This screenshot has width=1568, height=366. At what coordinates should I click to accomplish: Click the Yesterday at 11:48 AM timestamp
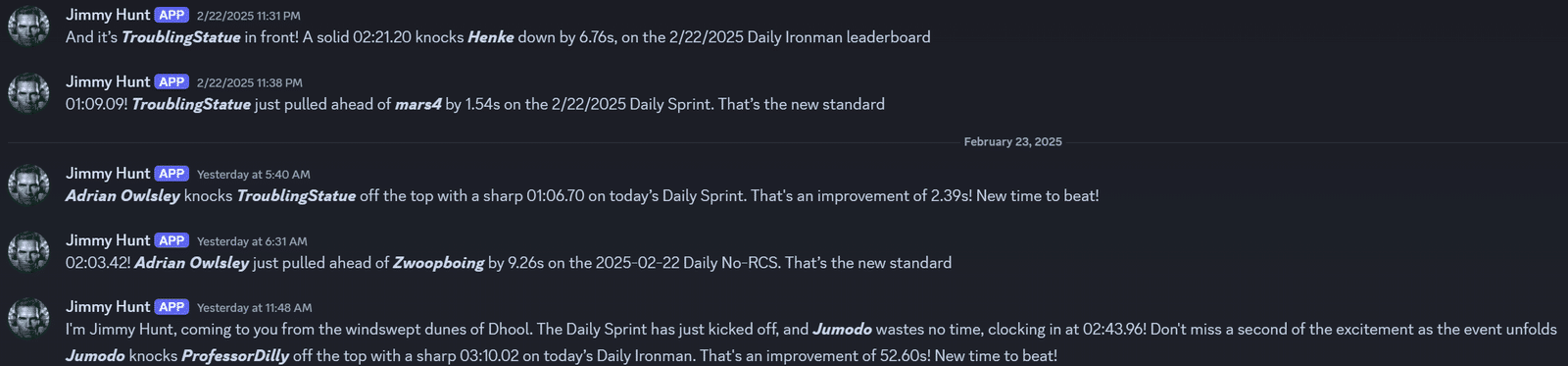click(255, 308)
